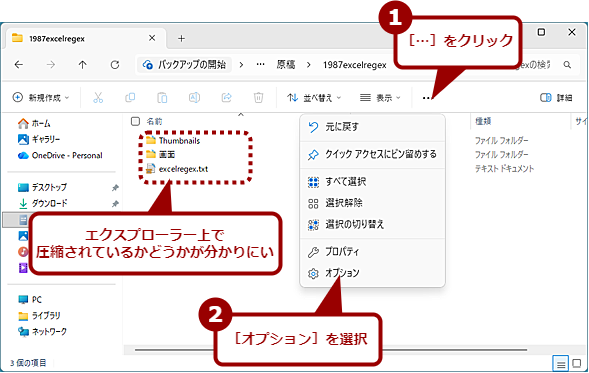Viewport: 589px width, 373px height.
Task: Click テキスト ドキュメント type cell
Action: (504, 169)
